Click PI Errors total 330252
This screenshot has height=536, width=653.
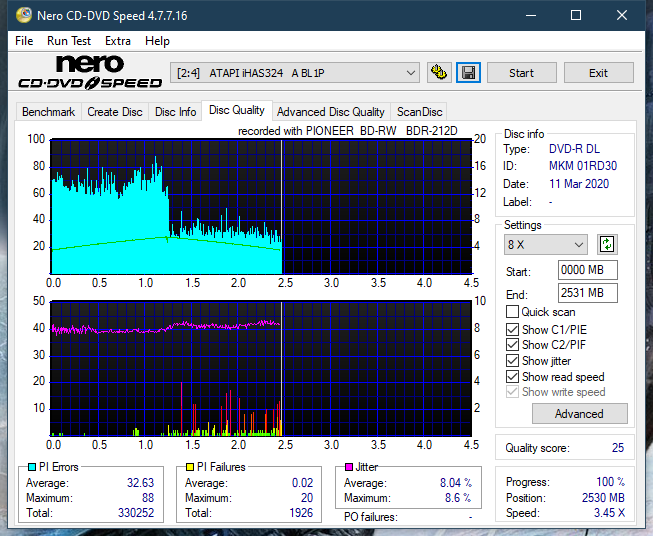136,513
